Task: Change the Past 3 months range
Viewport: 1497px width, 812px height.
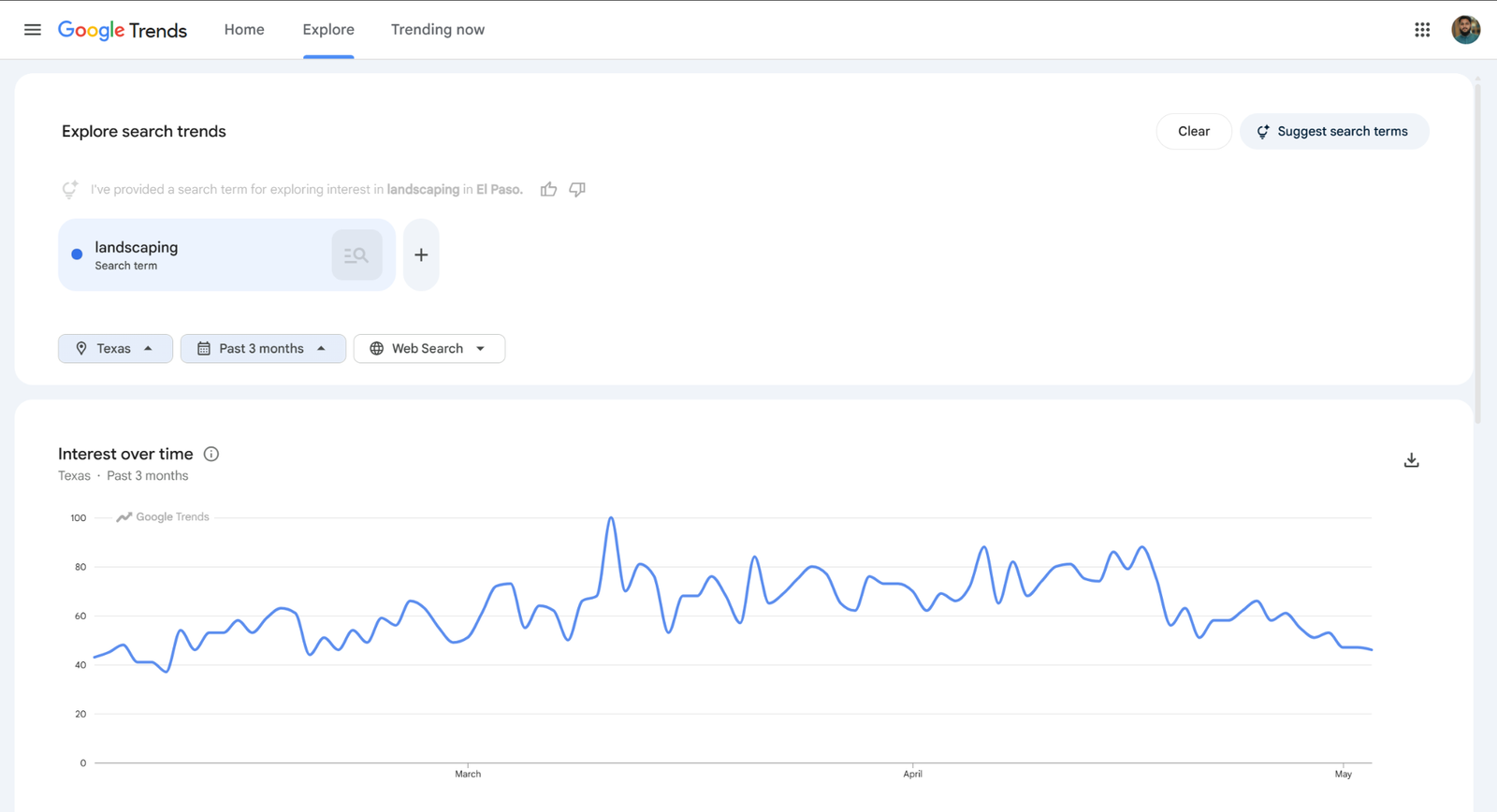Action: pyautogui.click(x=263, y=349)
